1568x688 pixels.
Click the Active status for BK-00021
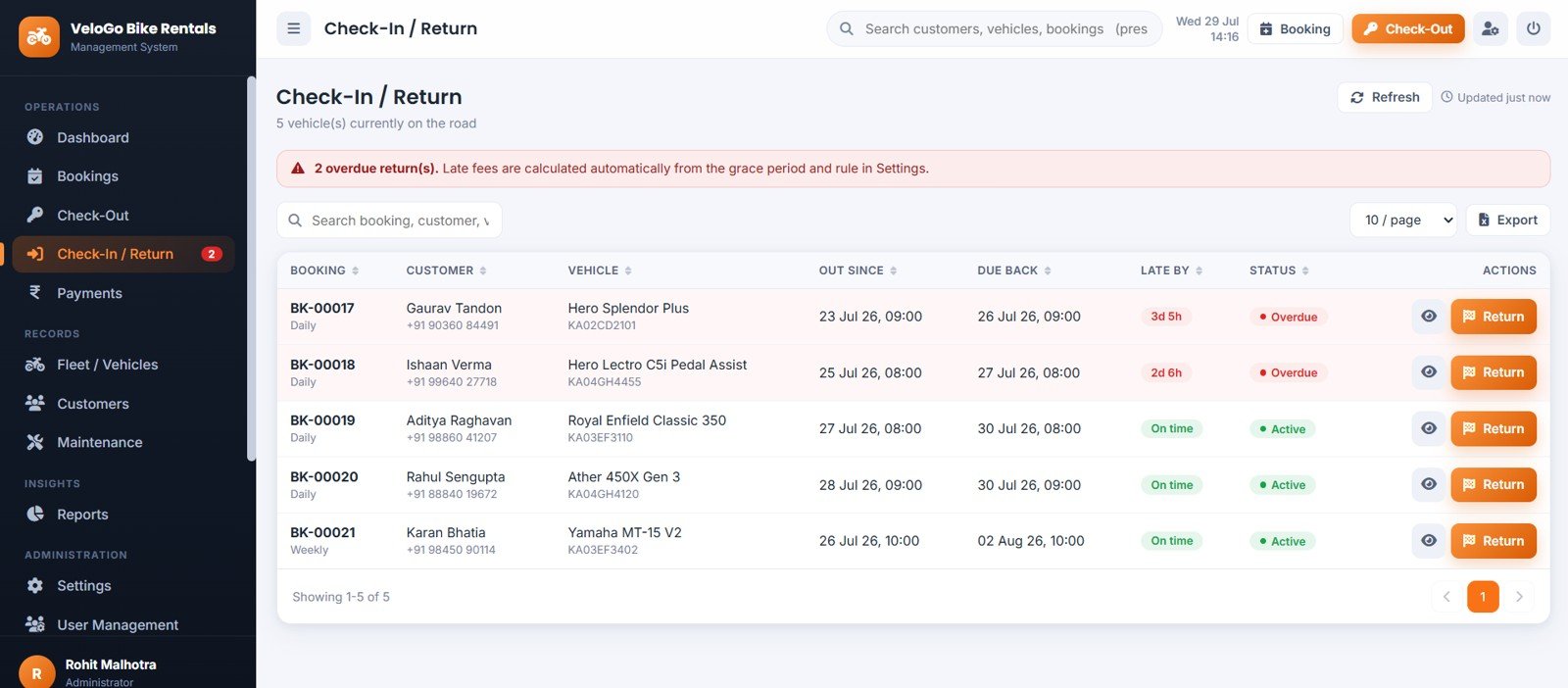tap(1282, 541)
